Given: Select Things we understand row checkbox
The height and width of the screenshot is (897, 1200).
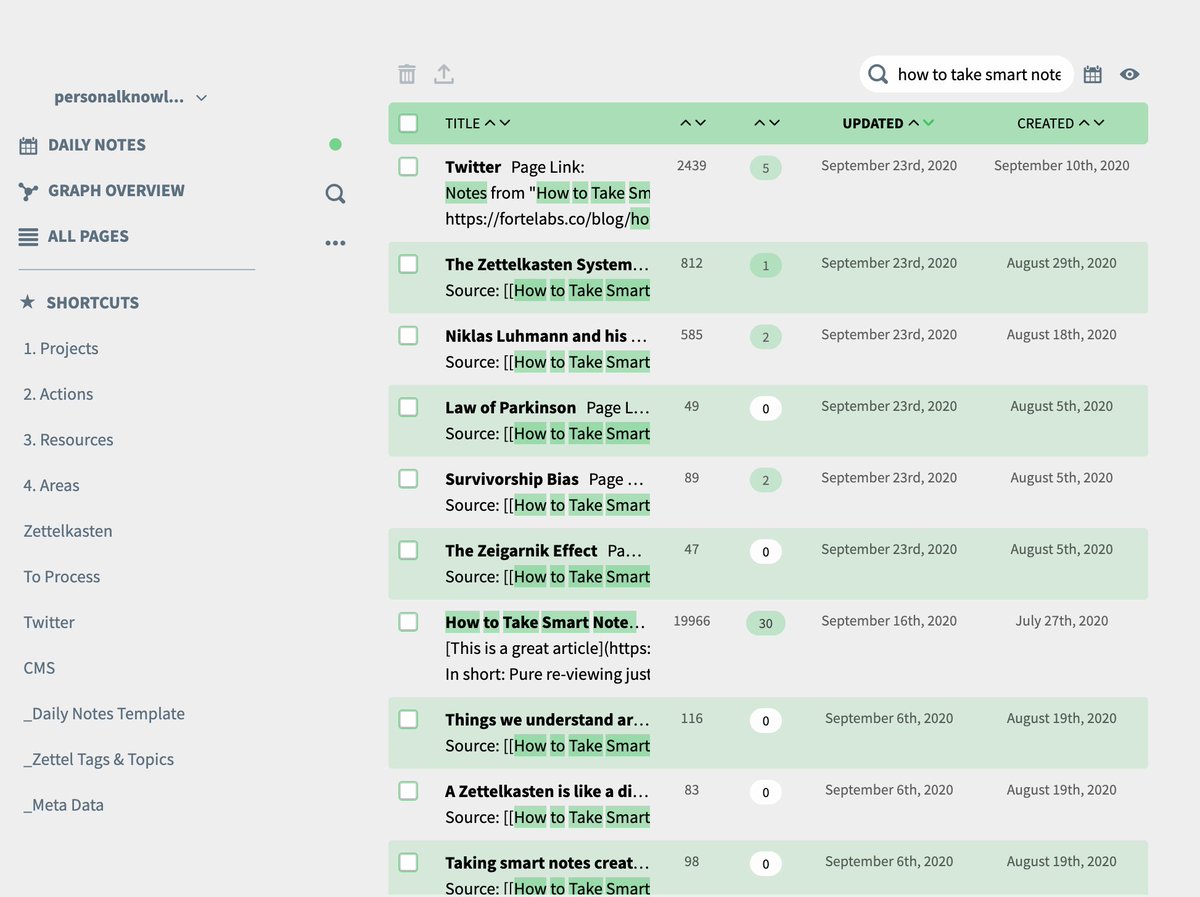Looking at the screenshot, I should coord(408,719).
